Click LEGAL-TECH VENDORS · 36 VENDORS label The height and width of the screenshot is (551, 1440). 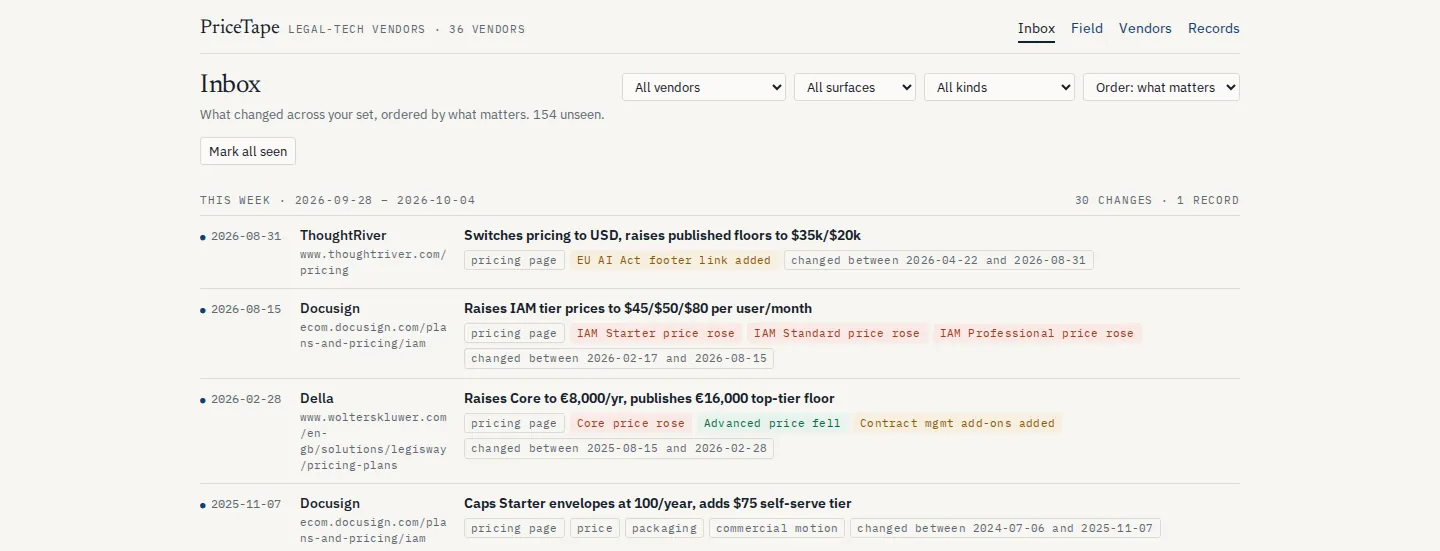(x=406, y=29)
